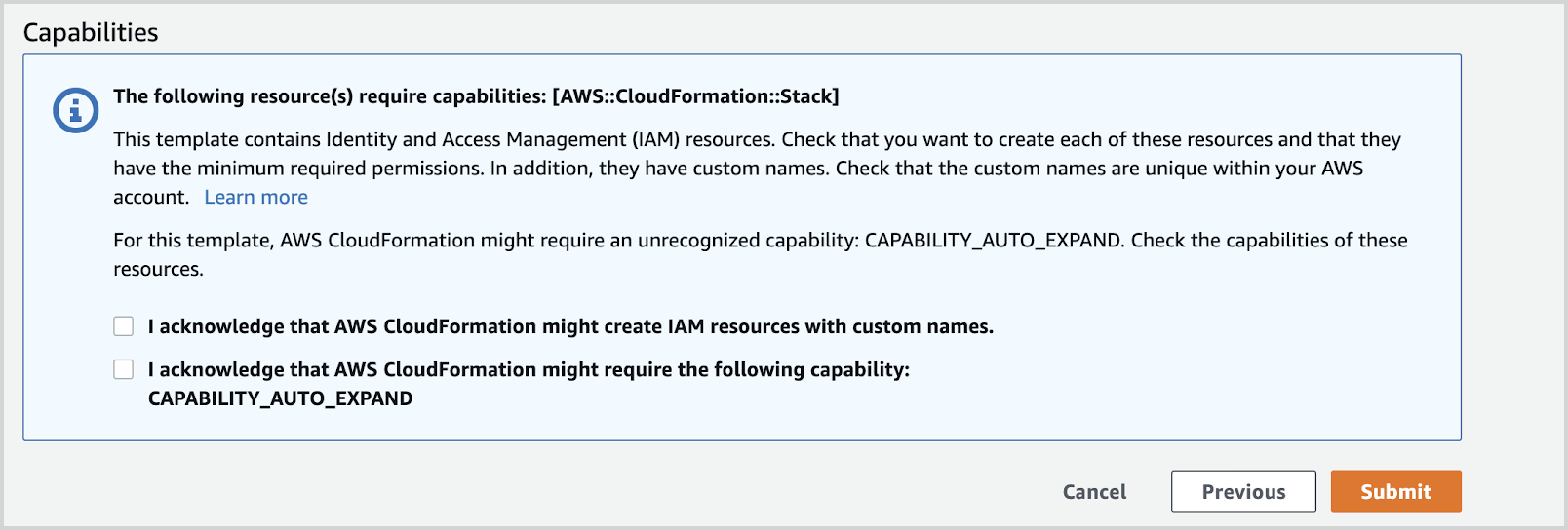Click the word 'account.' before Learn more
The image size is (1568, 530).
point(151,197)
